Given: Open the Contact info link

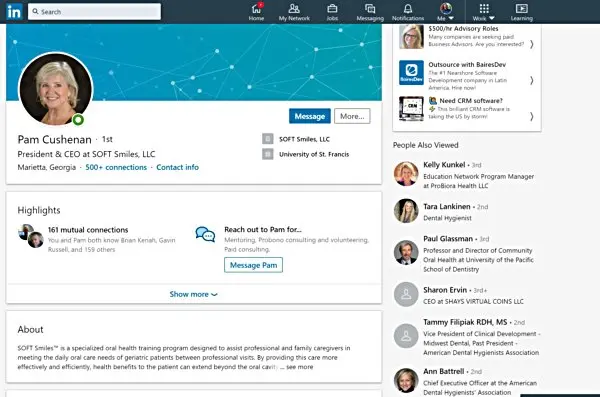Looking at the screenshot, I should tap(177, 167).
